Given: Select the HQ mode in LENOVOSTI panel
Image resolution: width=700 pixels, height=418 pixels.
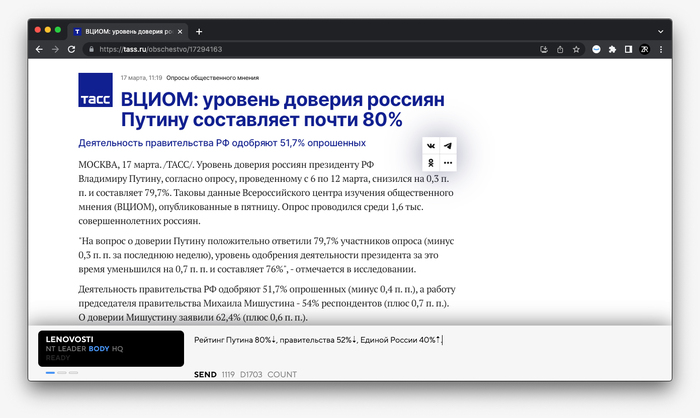Looking at the screenshot, I should point(117,349).
